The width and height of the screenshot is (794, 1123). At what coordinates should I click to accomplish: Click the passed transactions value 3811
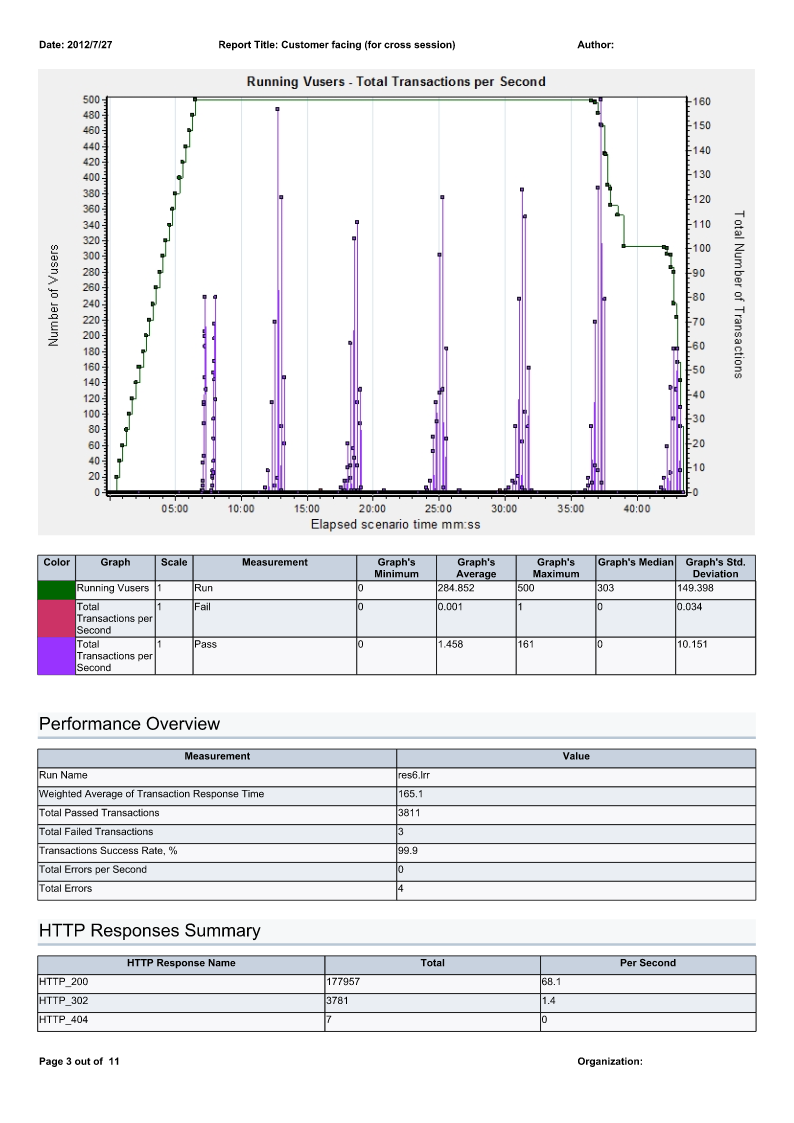(410, 813)
